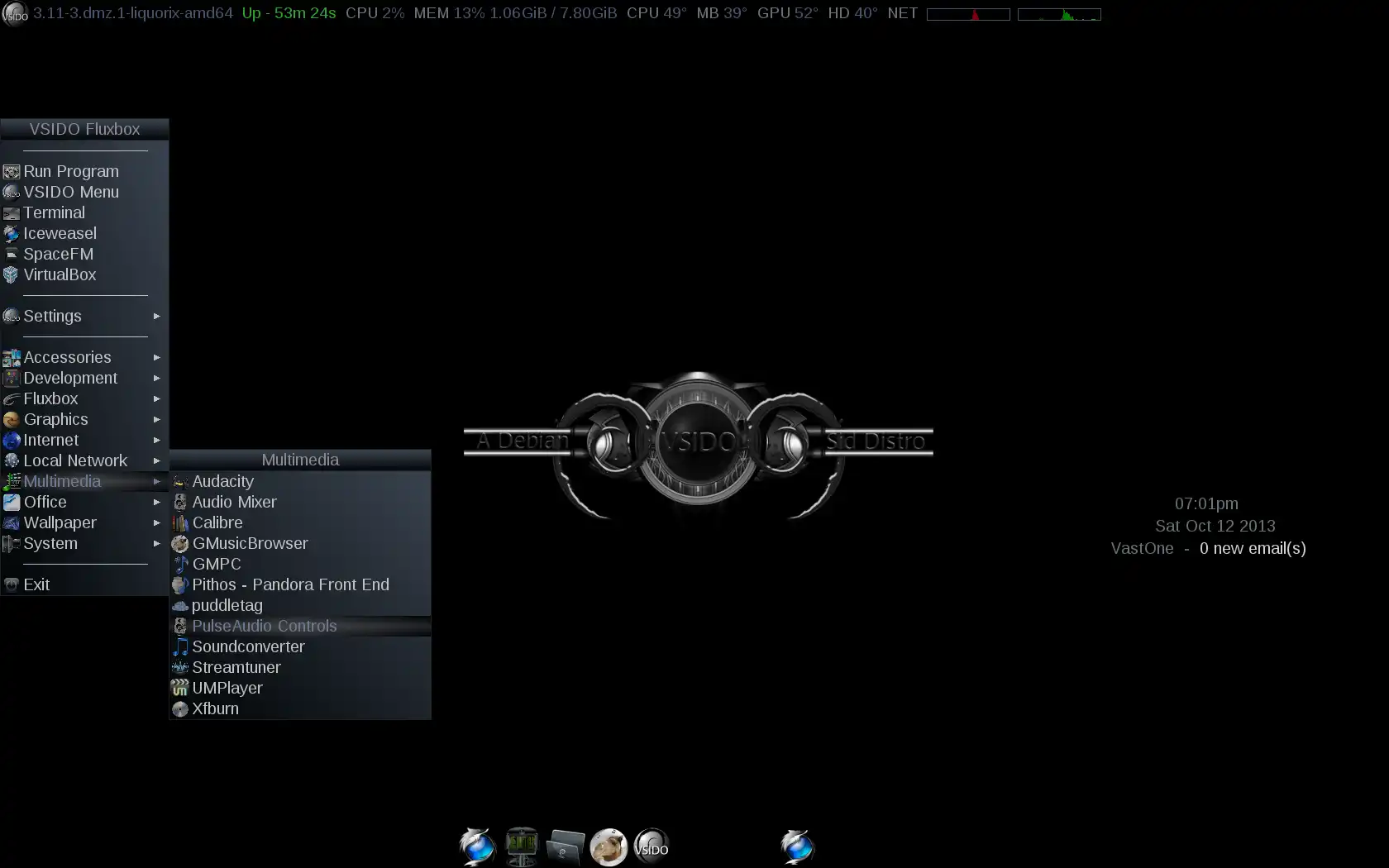The image size is (1389, 868).
Task: Click the Calibre books icon
Action: point(180,523)
